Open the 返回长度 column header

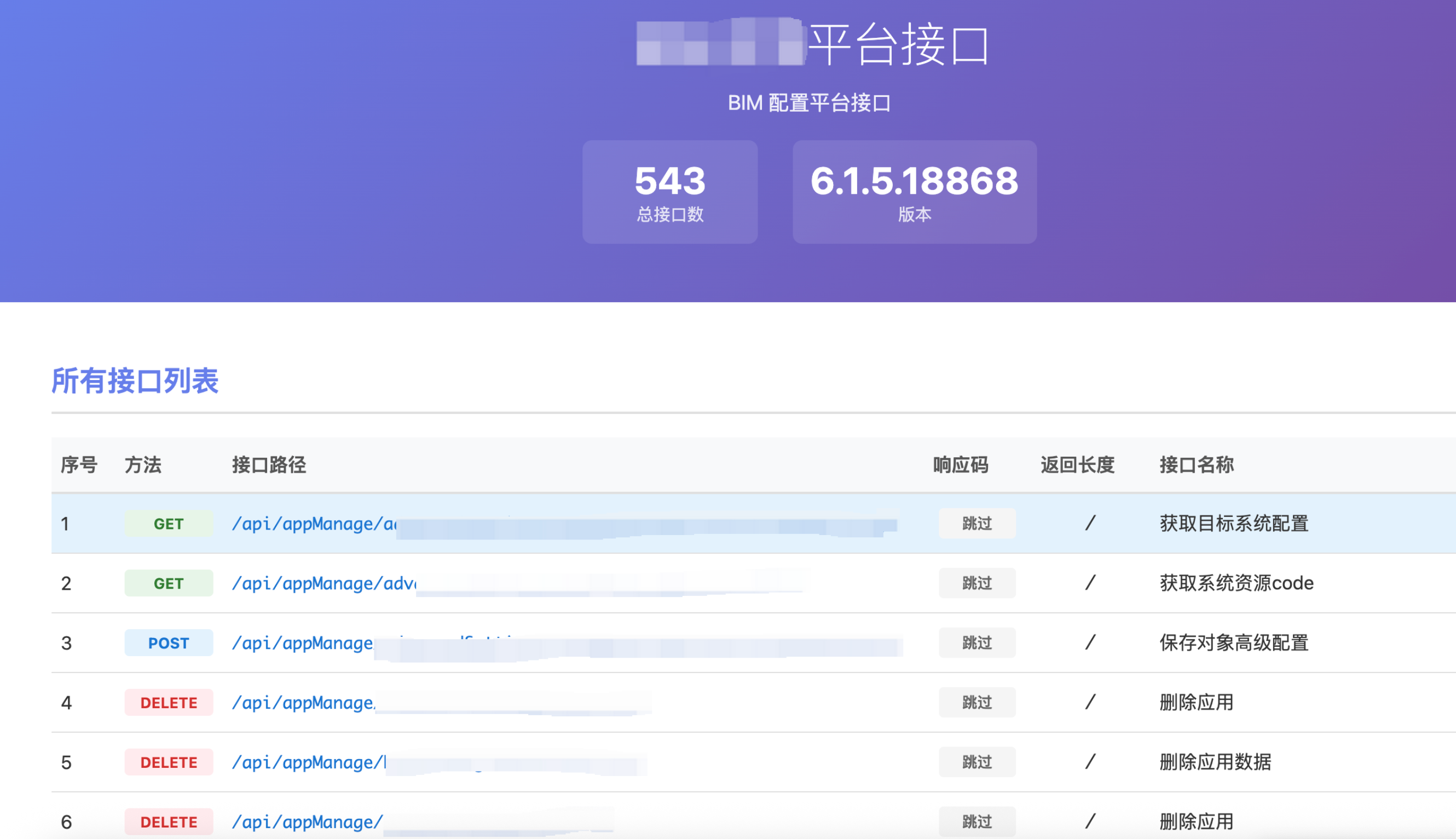click(x=1078, y=464)
